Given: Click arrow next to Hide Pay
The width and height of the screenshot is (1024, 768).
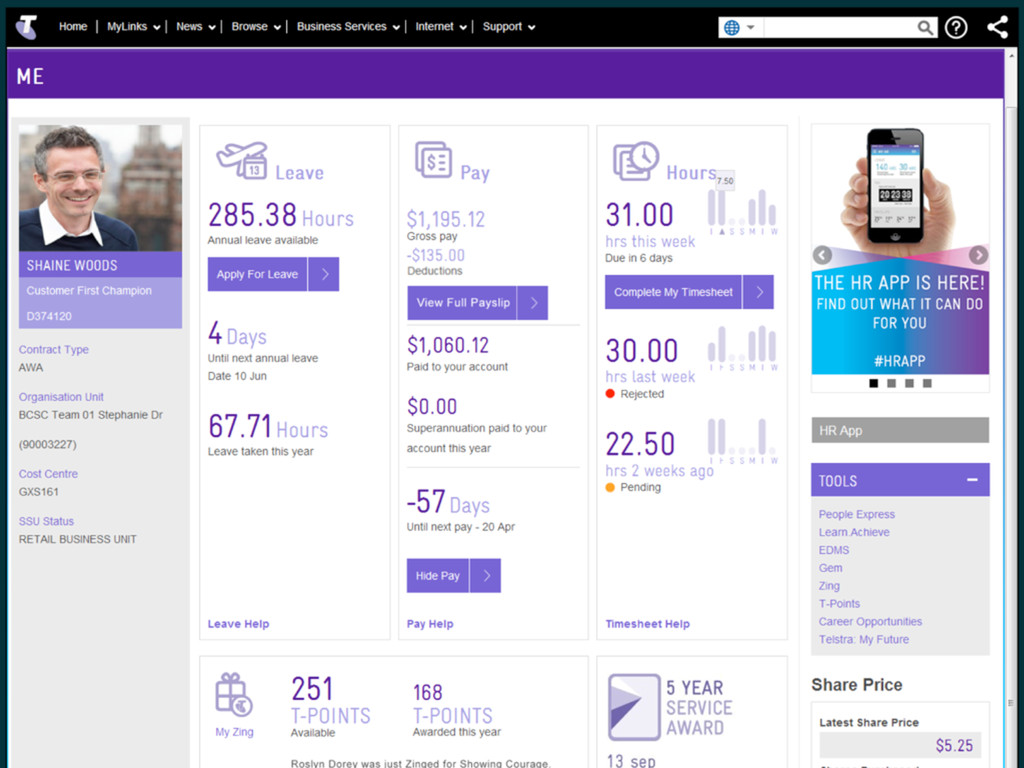Looking at the screenshot, I should [486, 575].
